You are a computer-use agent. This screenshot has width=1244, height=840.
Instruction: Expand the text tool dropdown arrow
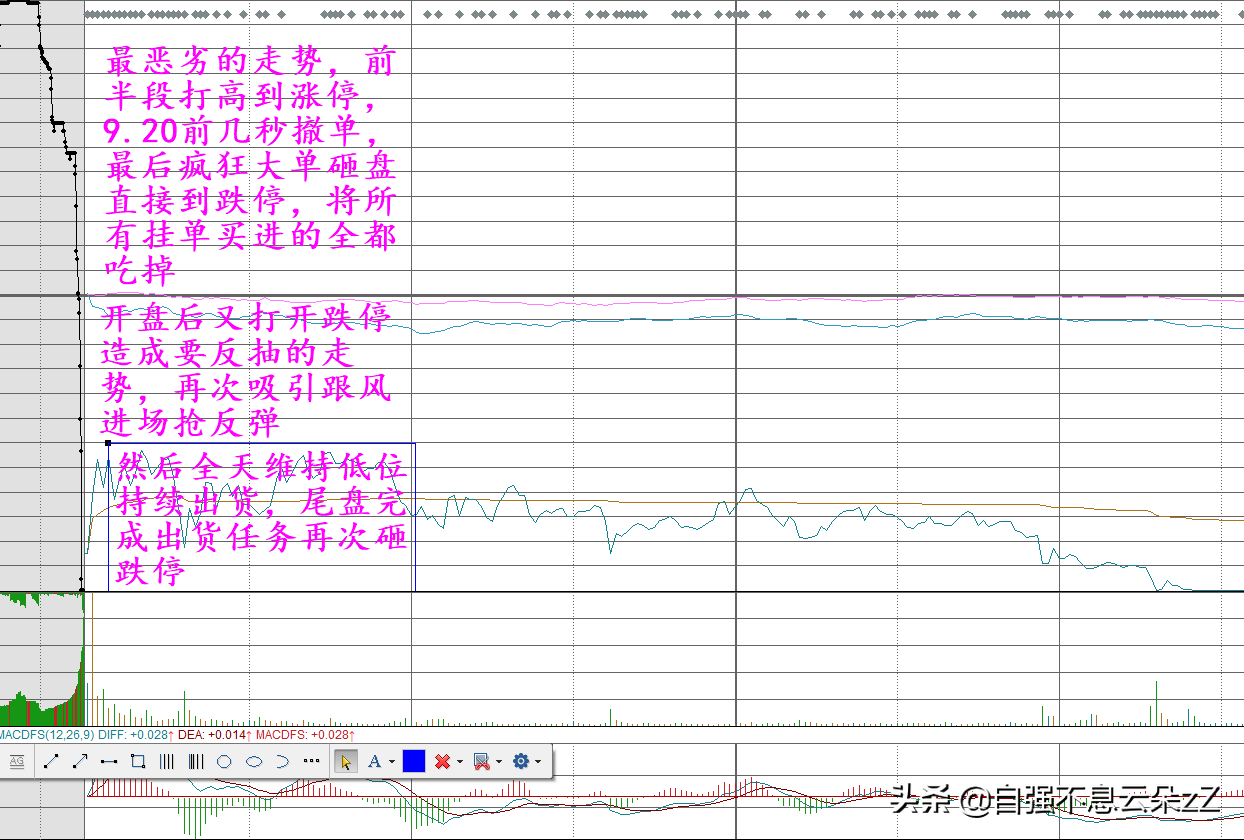coord(391,762)
